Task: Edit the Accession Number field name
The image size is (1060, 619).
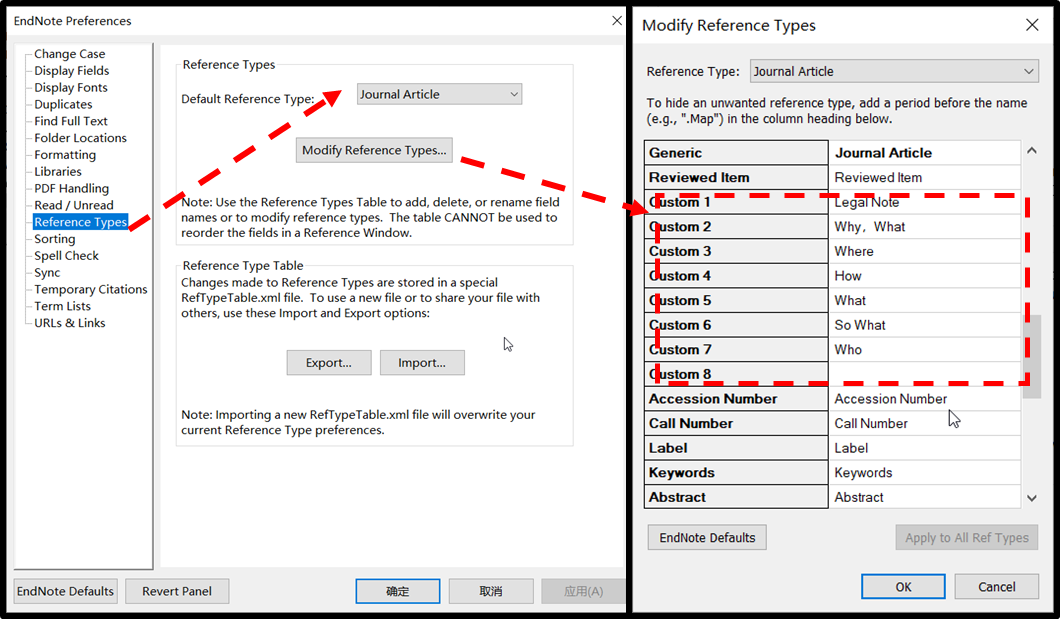Action: click(x=924, y=399)
